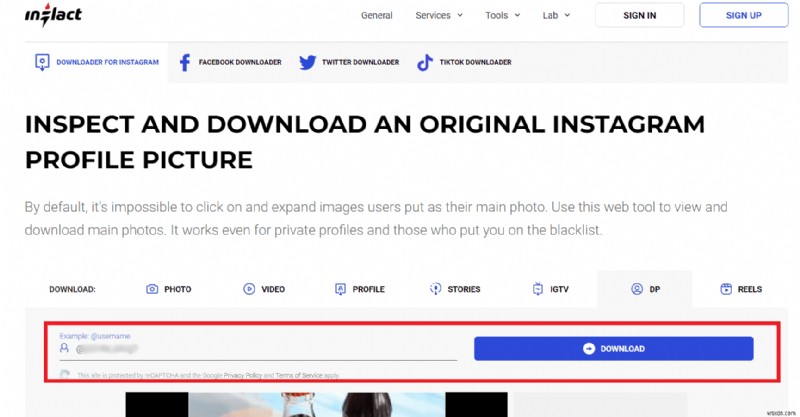Open the TikTok Downloader tab
Screen dimensions: 800x417
pyautogui.click(x=464, y=62)
